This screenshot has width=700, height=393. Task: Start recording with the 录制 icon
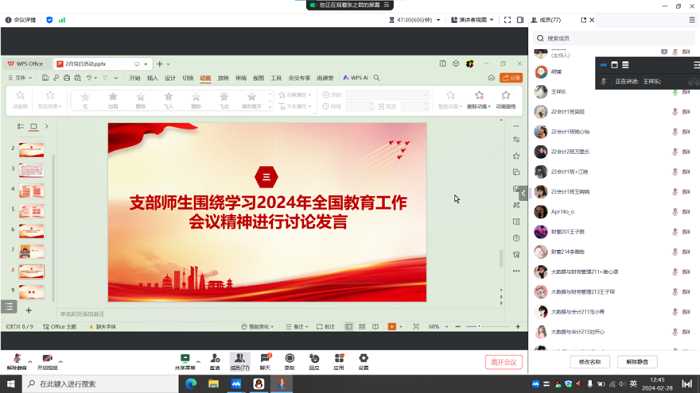point(290,361)
